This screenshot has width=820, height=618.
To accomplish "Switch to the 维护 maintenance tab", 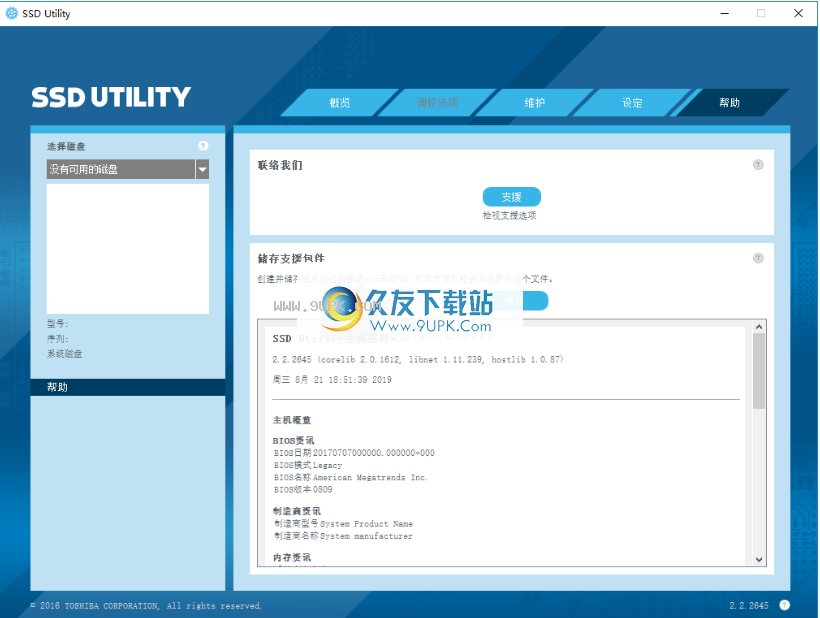I will [534, 102].
